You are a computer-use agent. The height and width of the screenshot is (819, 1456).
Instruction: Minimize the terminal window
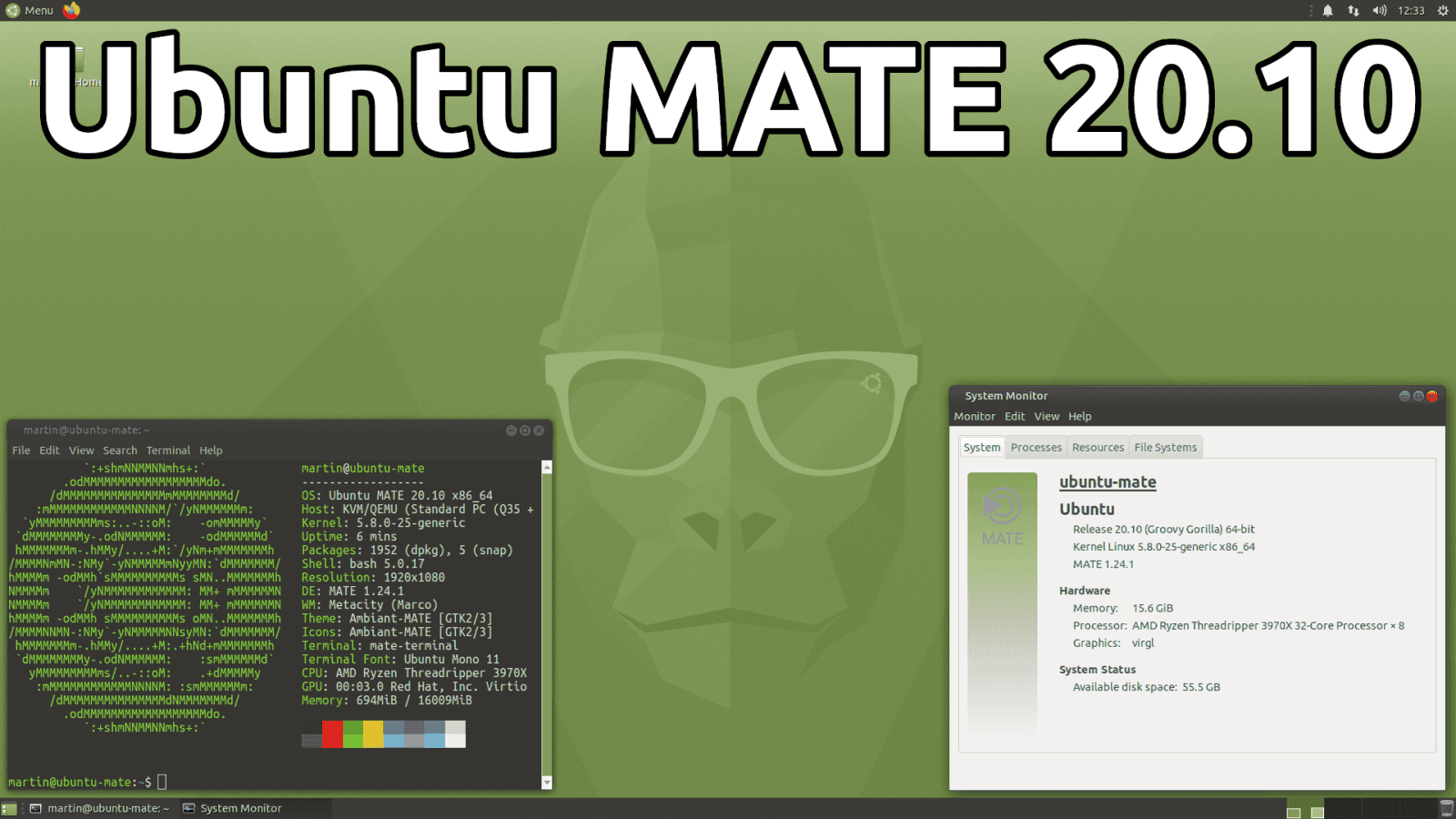point(511,430)
